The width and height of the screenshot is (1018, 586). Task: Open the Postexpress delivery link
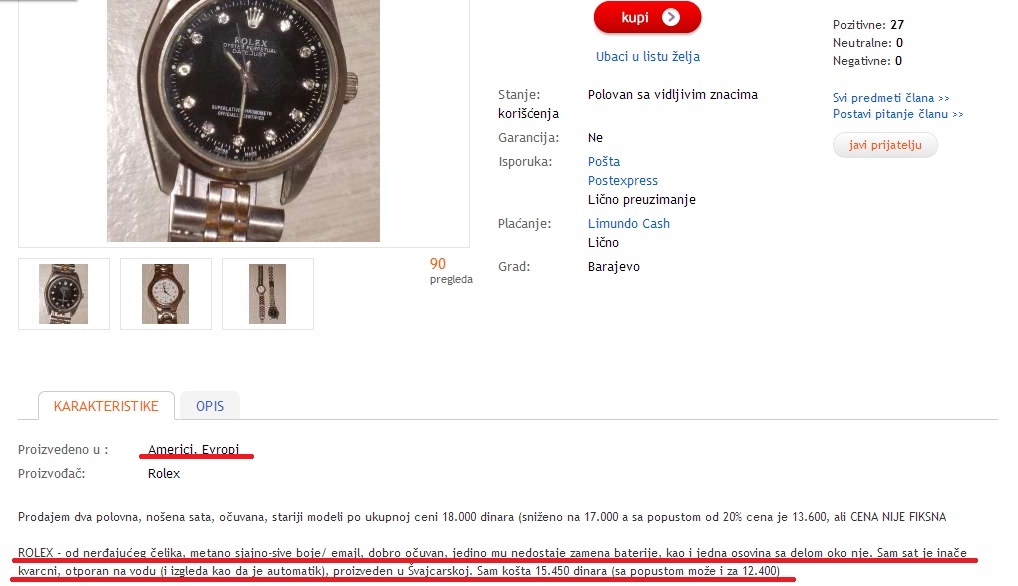point(623,180)
